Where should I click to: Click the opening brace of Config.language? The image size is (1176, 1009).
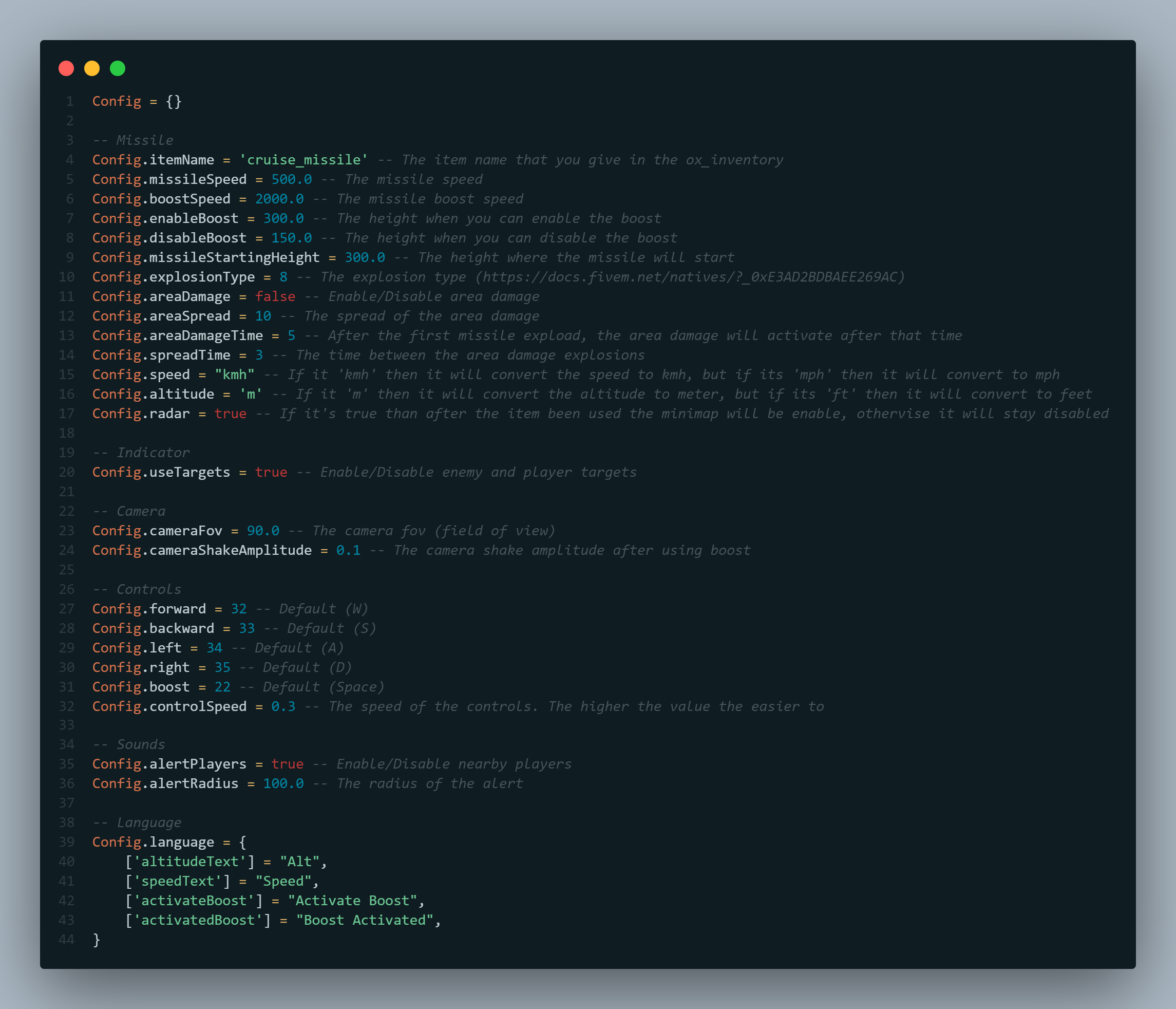point(243,842)
